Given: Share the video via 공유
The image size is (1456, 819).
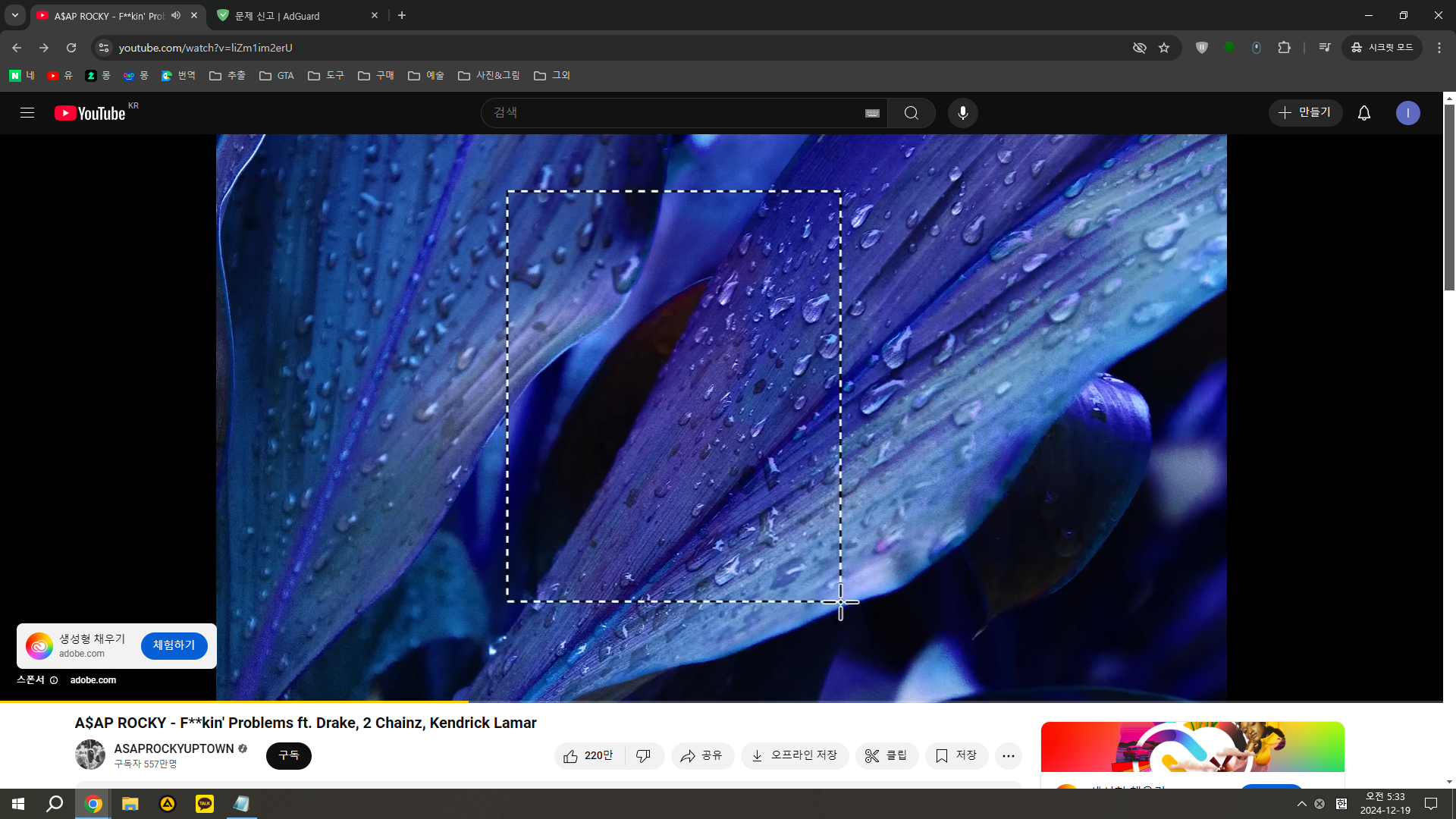Looking at the screenshot, I should coord(702,756).
